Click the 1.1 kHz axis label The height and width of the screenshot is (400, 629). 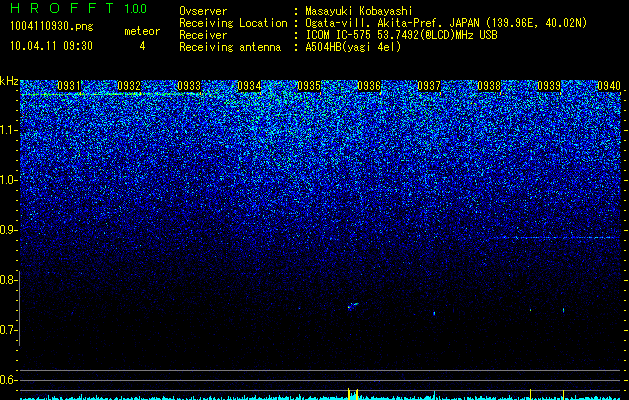(8, 130)
